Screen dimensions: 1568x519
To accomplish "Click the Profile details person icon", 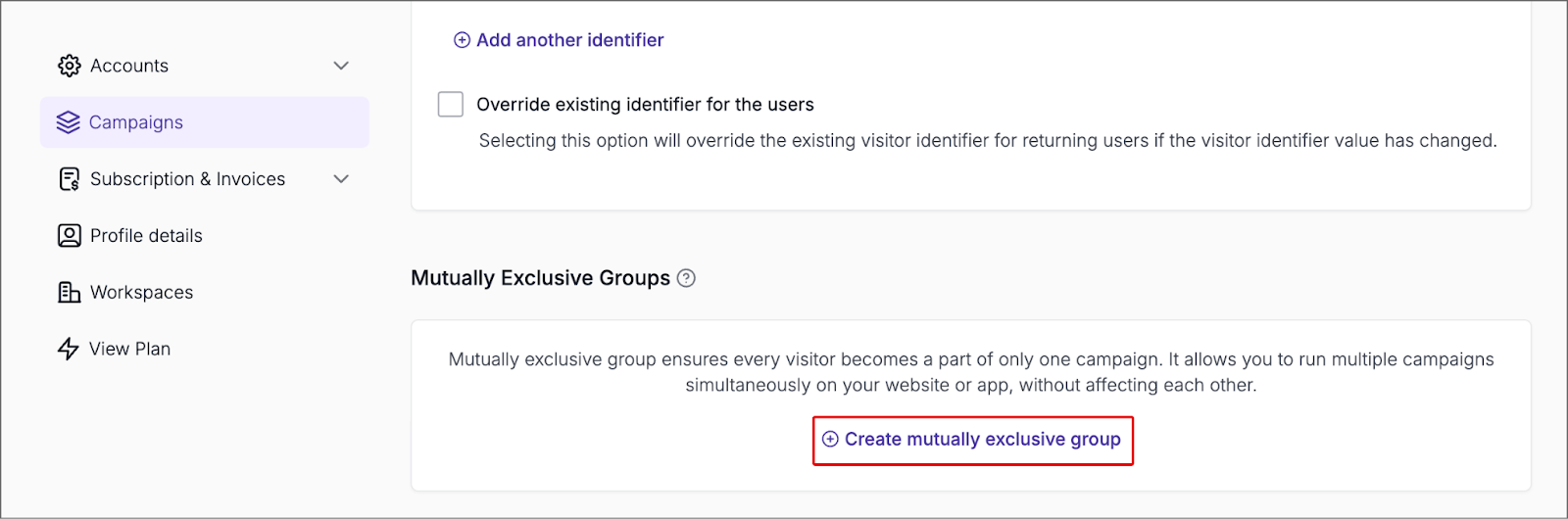I will pyautogui.click(x=69, y=236).
